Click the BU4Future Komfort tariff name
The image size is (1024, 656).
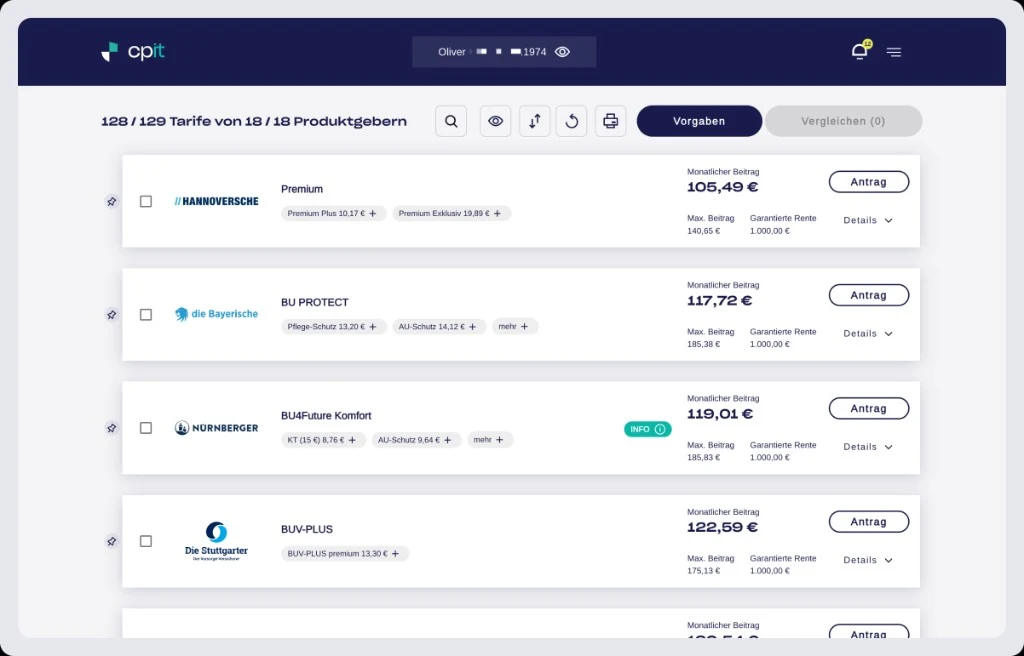[326, 416]
